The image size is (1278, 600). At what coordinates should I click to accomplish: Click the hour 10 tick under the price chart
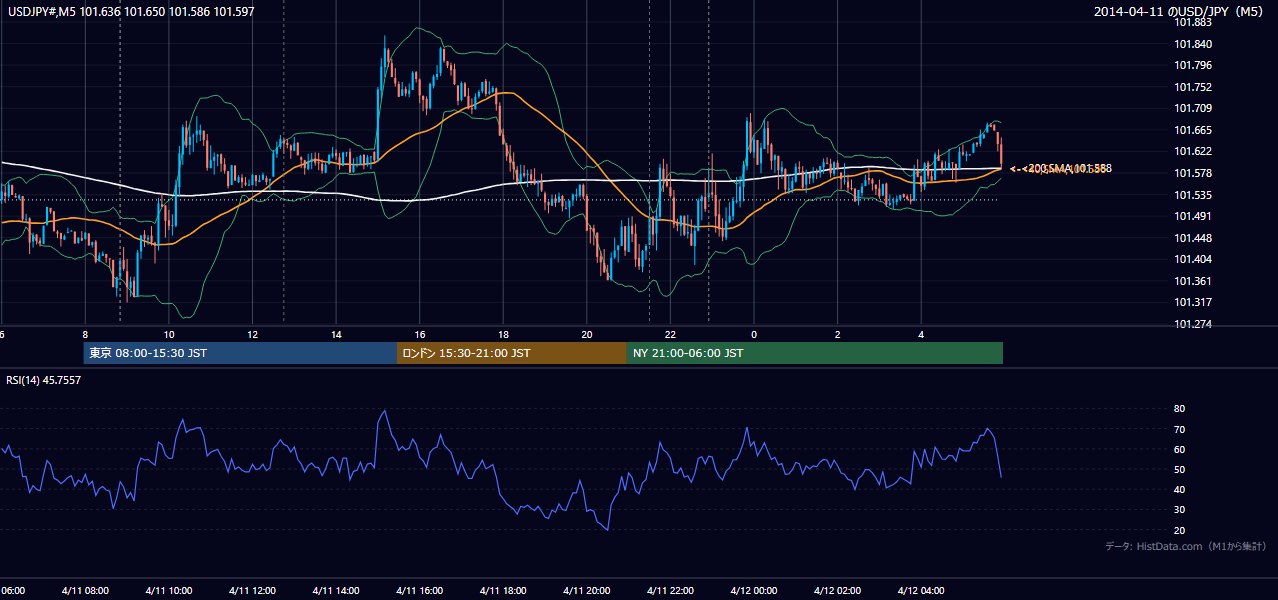tap(169, 334)
